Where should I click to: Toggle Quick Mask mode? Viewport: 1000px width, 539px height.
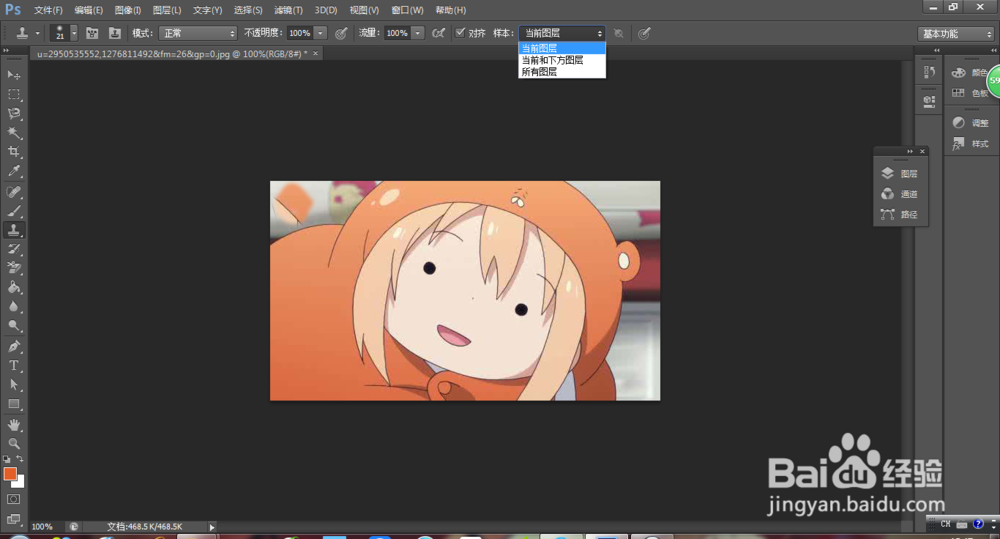tap(13, 499)
